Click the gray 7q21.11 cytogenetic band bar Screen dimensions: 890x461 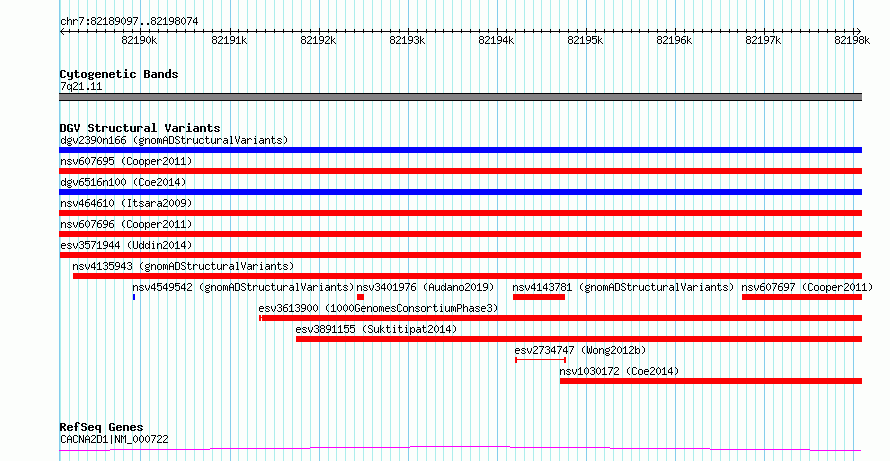[x=460, y=97]
